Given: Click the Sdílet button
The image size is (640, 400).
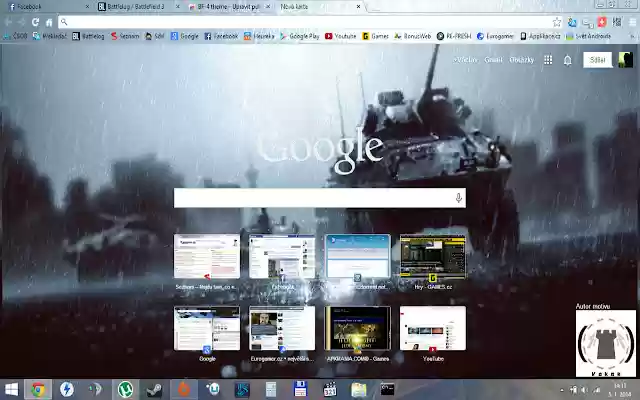Looking at the screenshot, I should (x=598, y=60).
